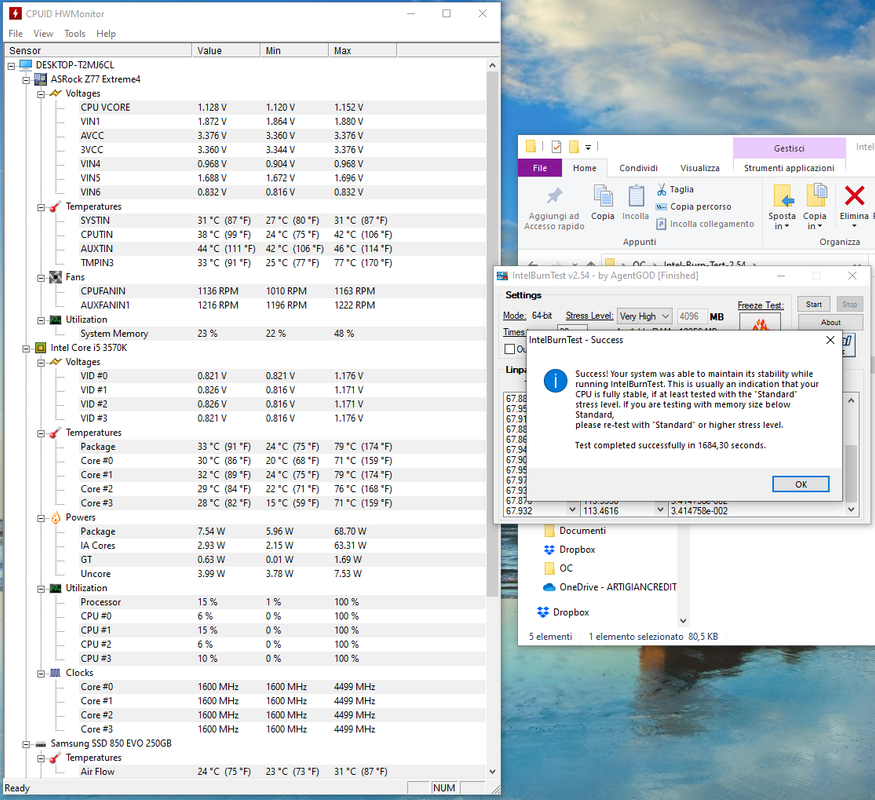The width and height of the screenshot is (875, 800).
Task: Click the Incolla collegamento icon
Action: [x=661, y=224]
